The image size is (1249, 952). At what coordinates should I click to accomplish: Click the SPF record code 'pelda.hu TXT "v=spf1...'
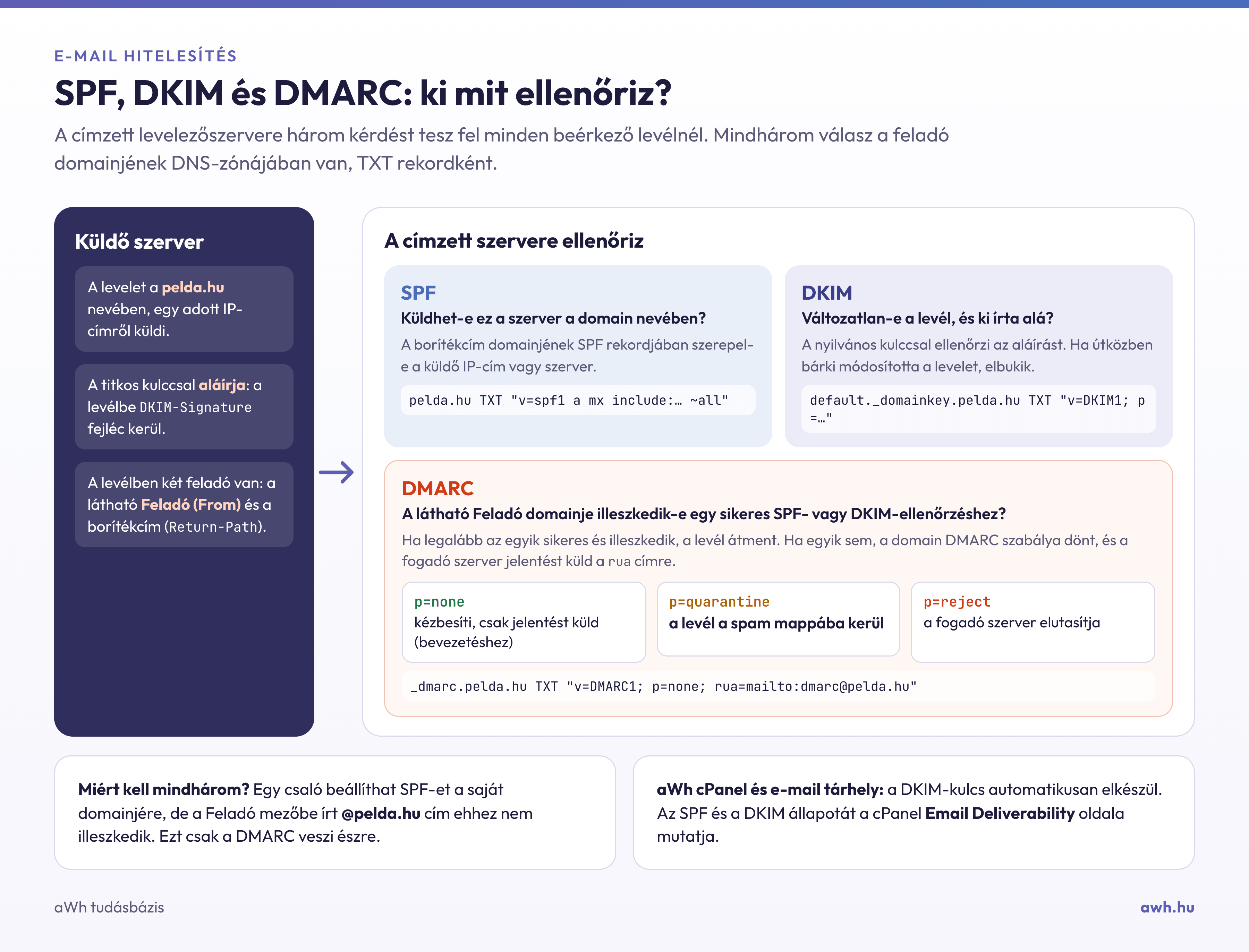click(578, 400)
